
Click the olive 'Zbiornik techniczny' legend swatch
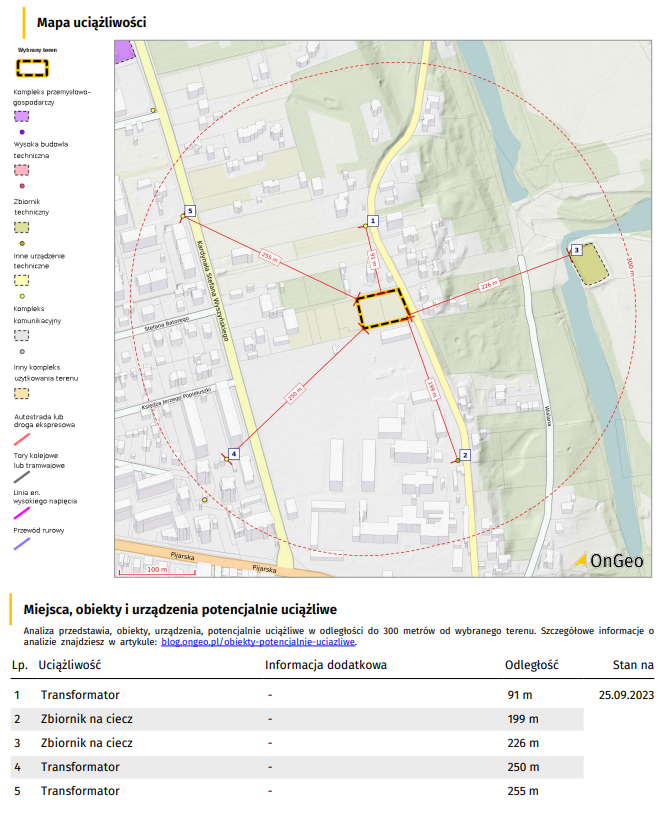click(x=21, y=227)
